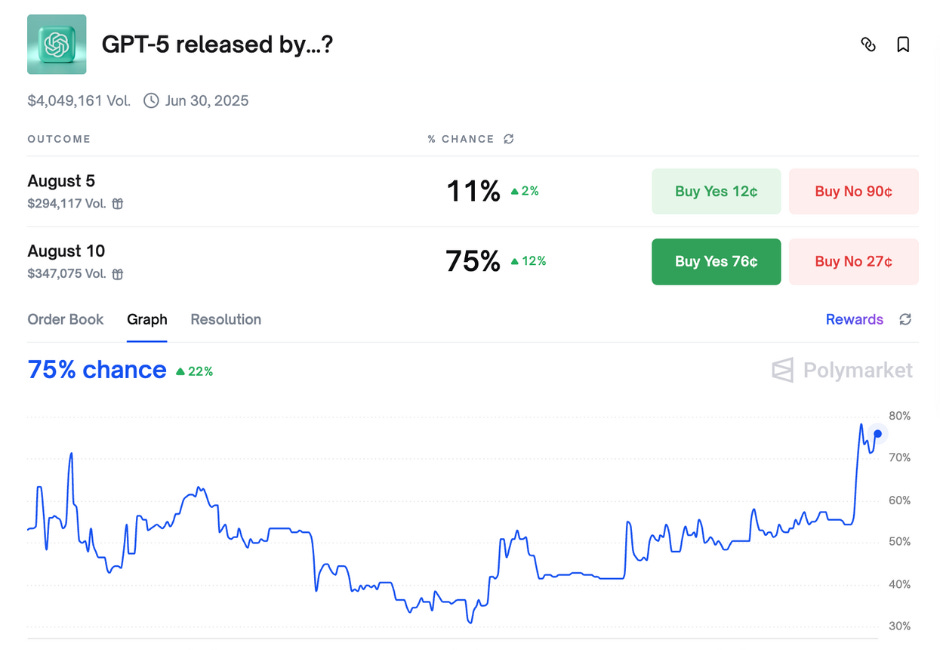
Task: Select the August 10 outcome row title
Action: coord(66,251)
